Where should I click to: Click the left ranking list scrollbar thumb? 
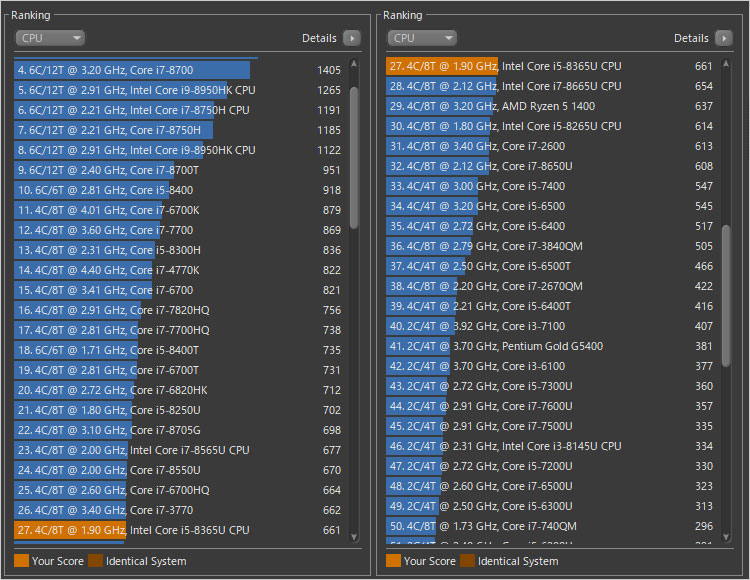[x=354, y=158]
